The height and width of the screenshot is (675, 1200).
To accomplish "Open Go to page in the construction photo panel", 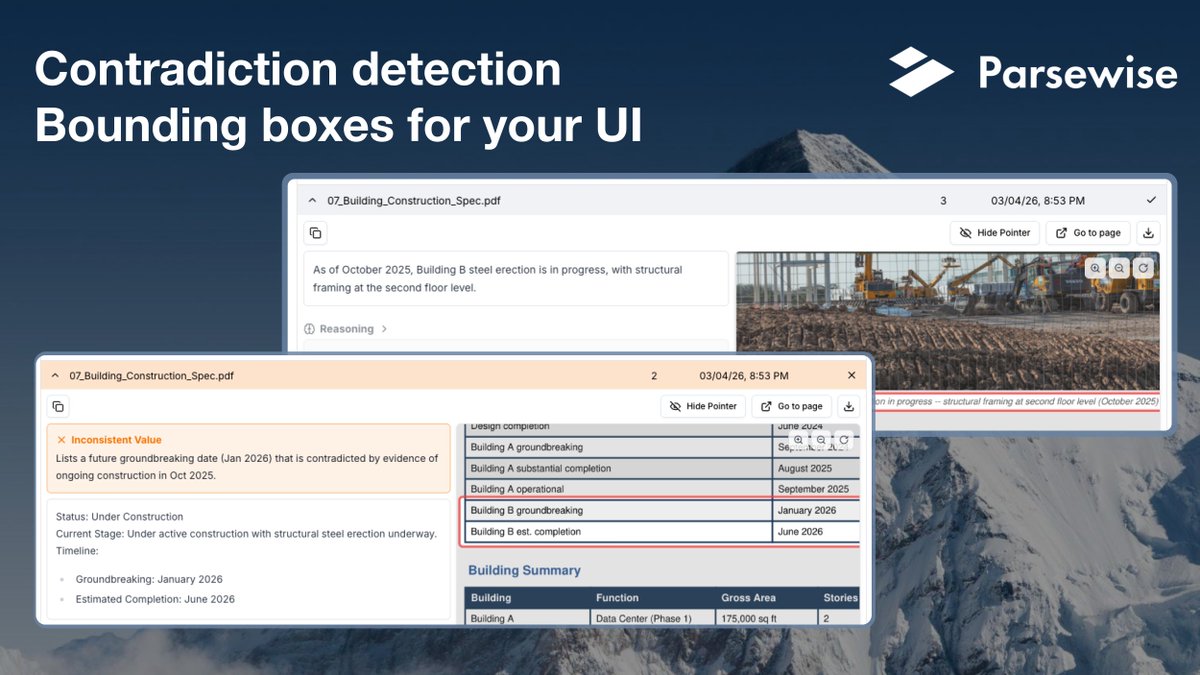I will [1088, 233].
